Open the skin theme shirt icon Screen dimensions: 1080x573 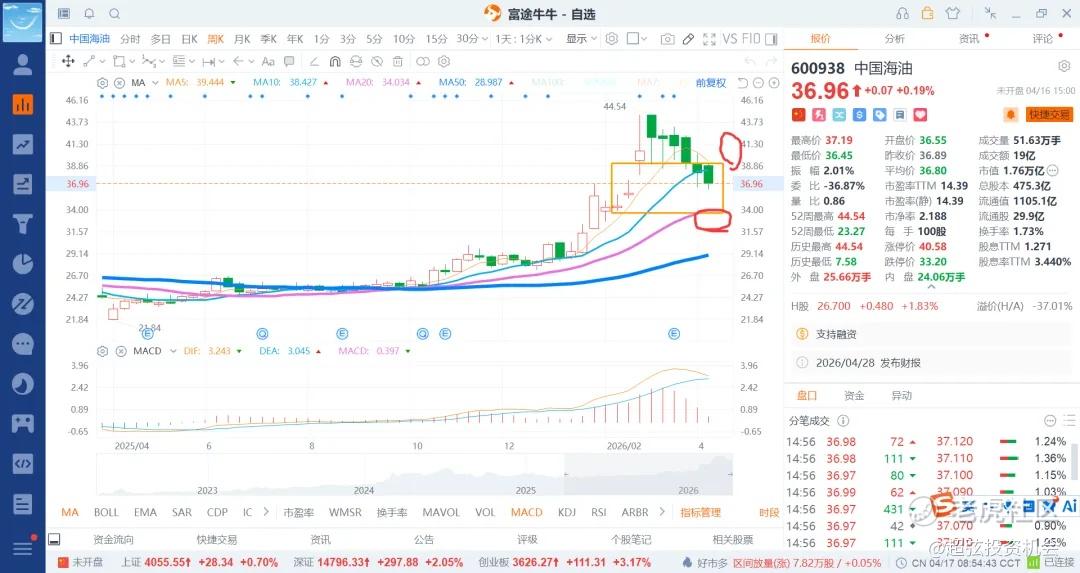[953, 13]
